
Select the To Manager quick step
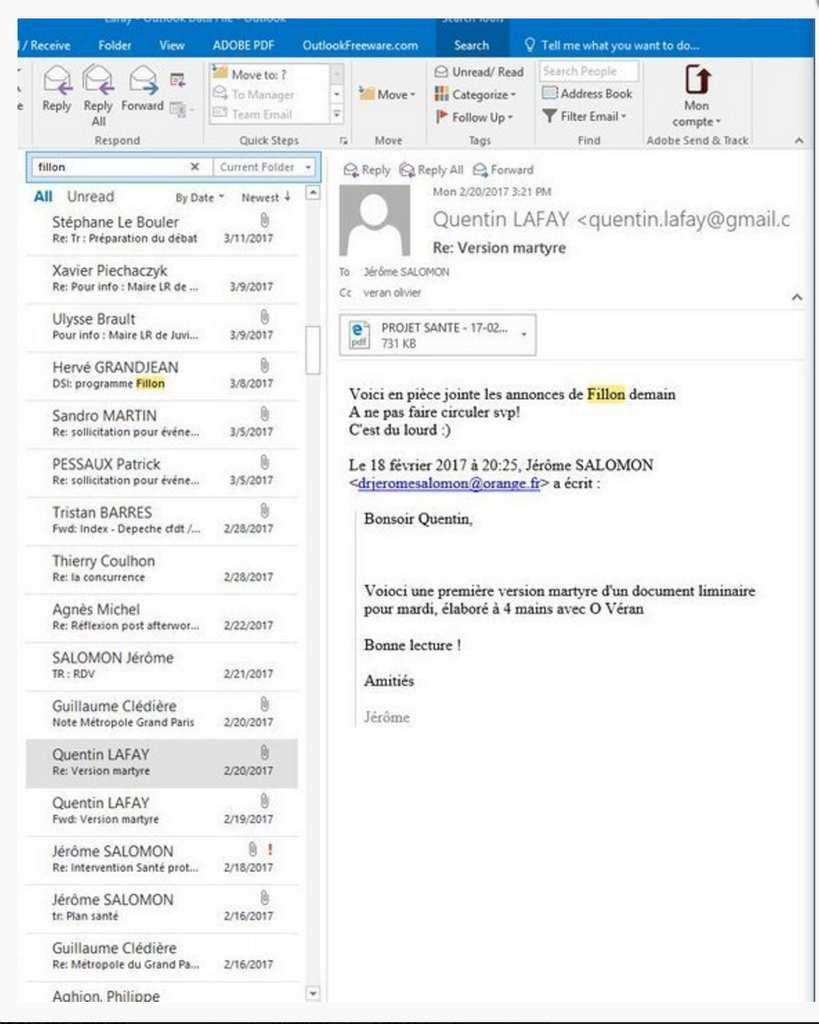click(270, 95)
